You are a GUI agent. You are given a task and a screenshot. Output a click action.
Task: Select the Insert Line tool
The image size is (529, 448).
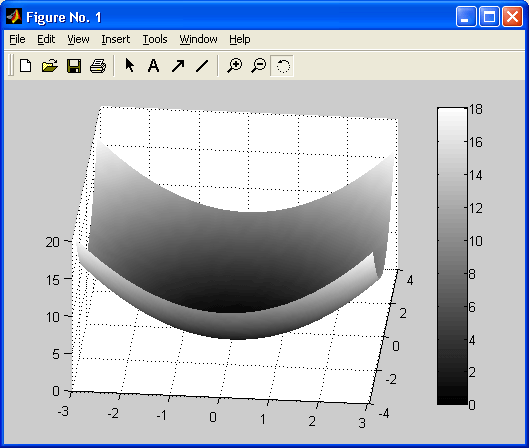point(202,65)
